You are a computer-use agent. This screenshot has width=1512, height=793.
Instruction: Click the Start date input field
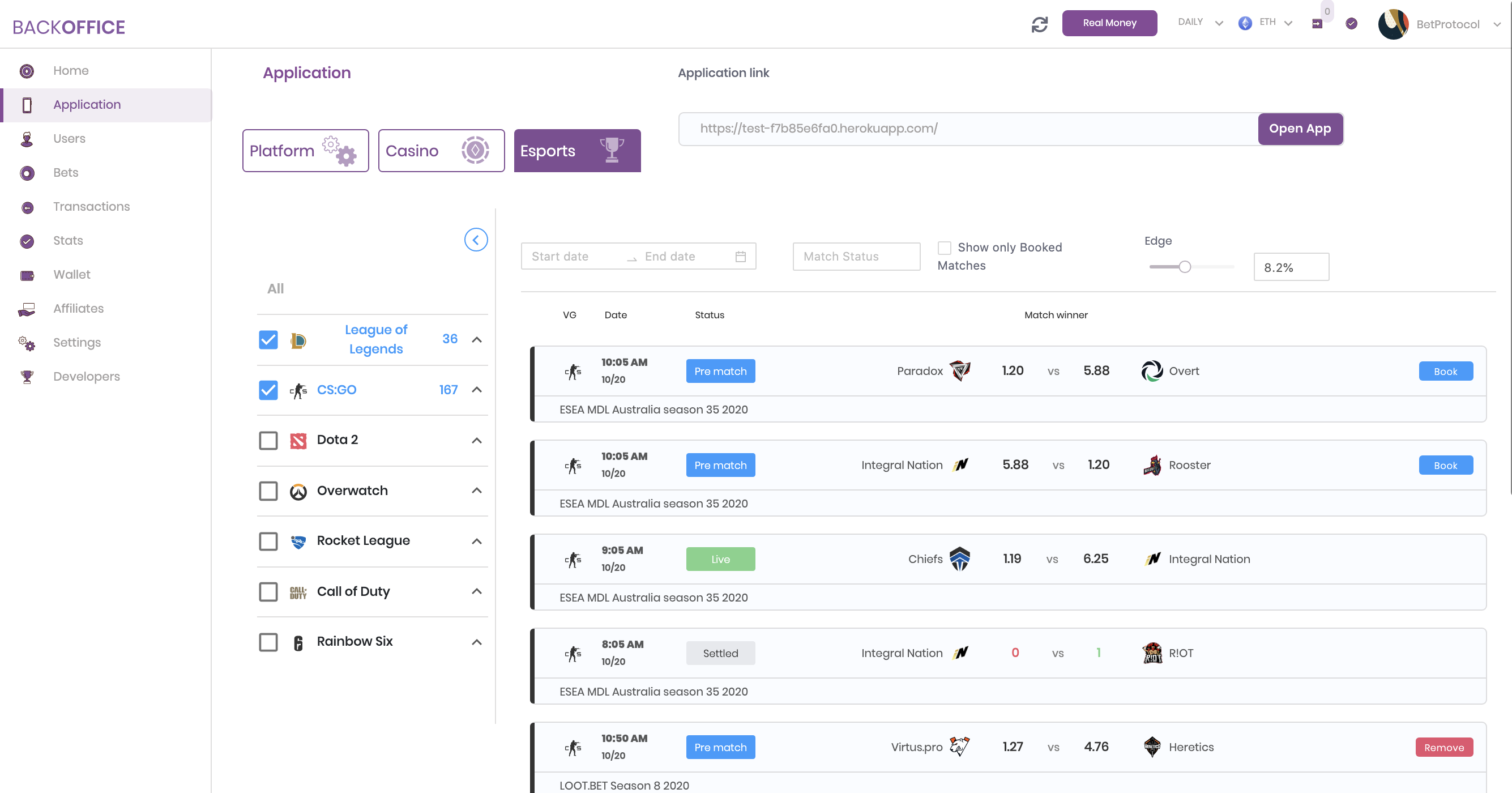[565, 256]
